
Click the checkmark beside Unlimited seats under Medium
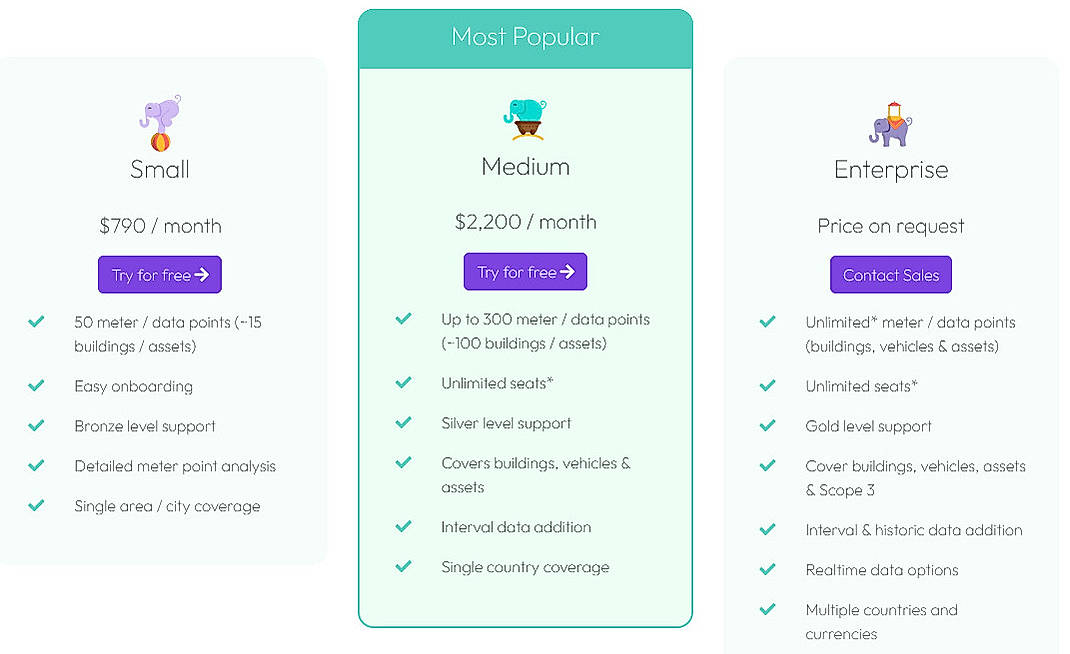pyautogui.click(x=403, y=383)
